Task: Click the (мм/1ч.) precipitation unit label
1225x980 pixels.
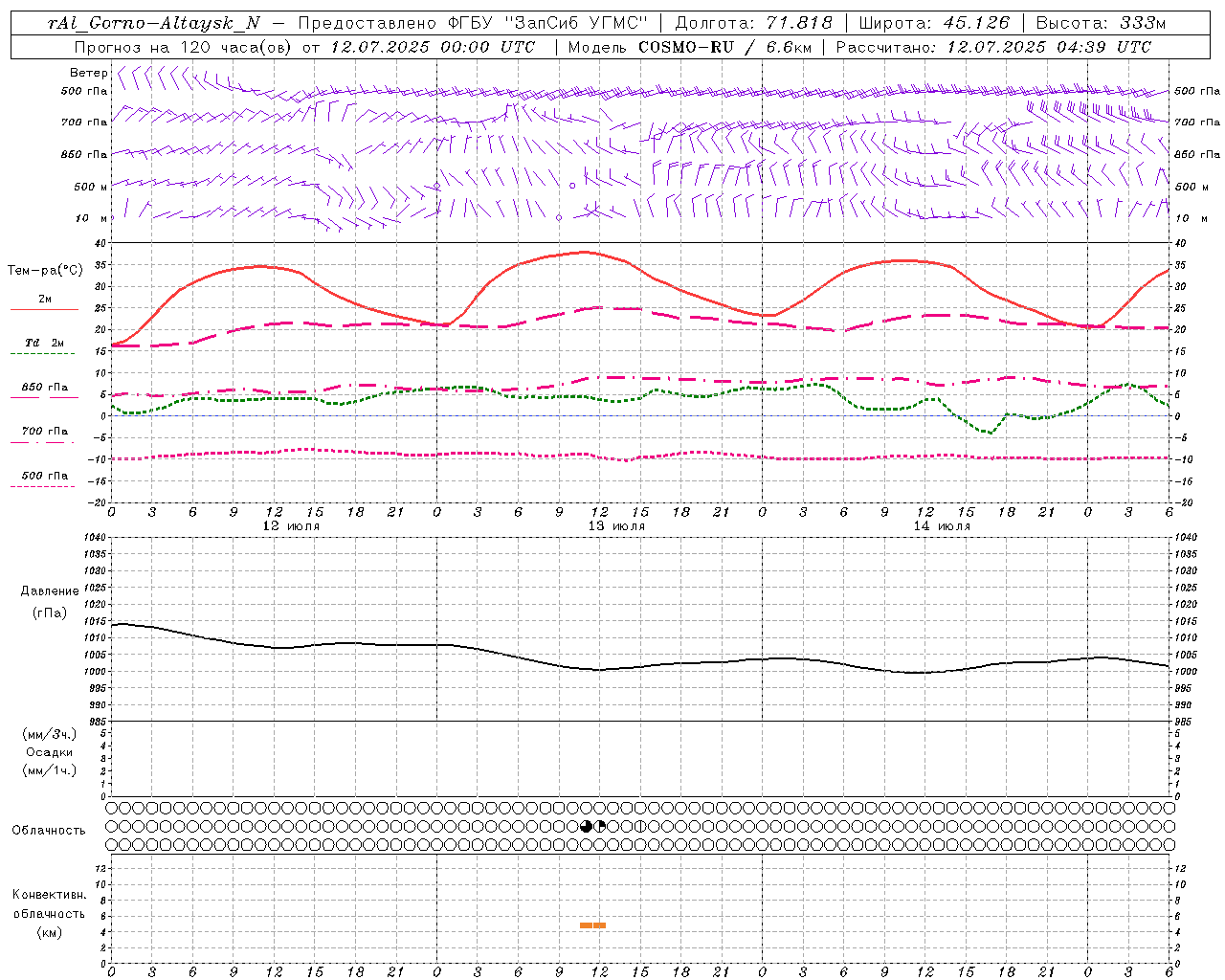Action: tap(50, 770)
